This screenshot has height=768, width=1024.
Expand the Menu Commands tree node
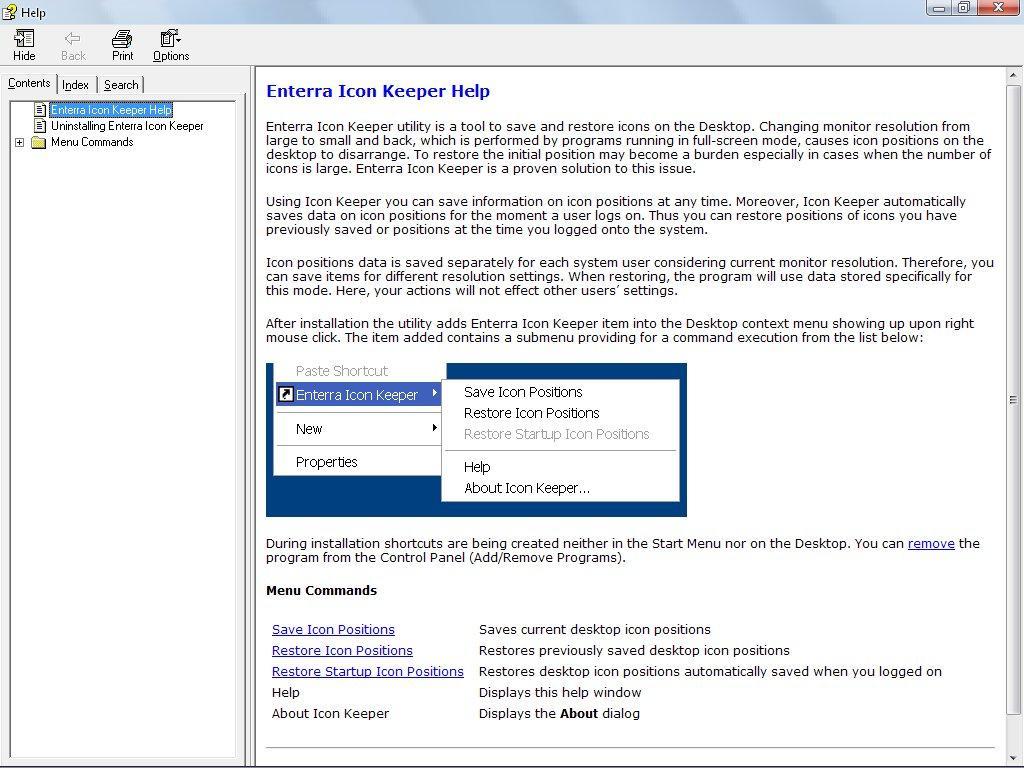pos(20,142)
